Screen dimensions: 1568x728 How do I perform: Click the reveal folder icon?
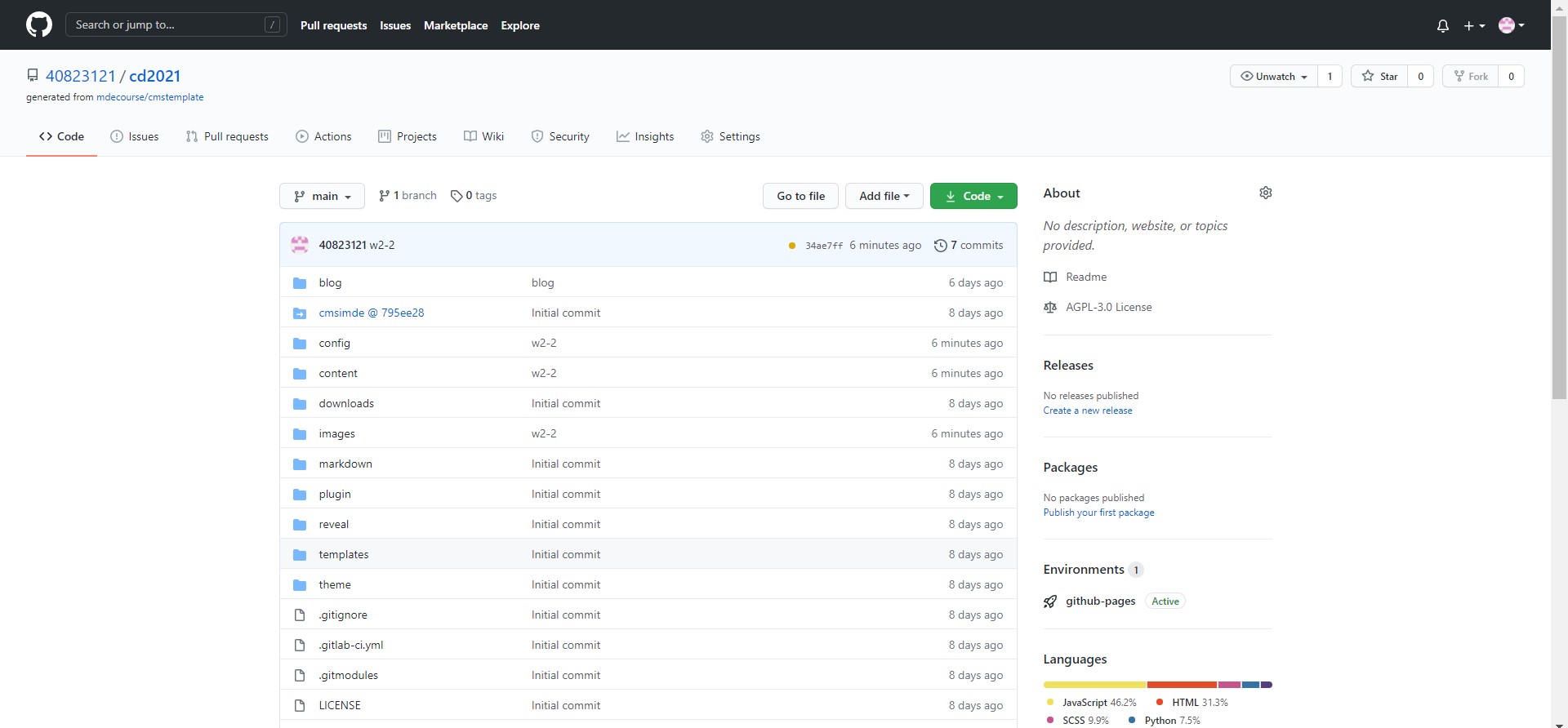point(300,524)
